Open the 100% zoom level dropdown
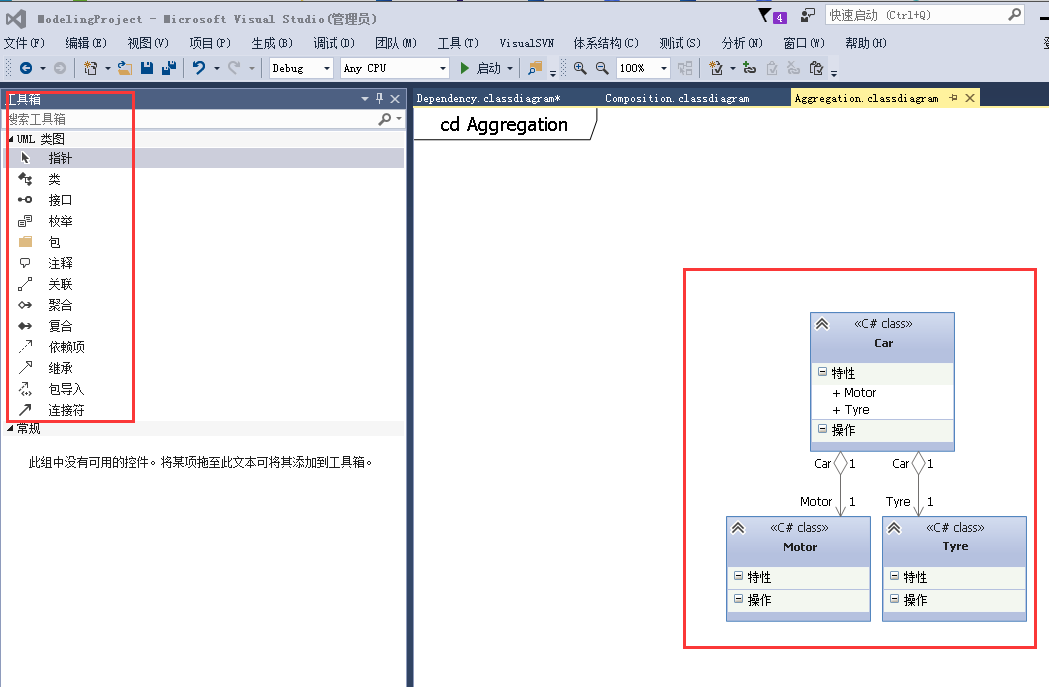 [664, 68]
